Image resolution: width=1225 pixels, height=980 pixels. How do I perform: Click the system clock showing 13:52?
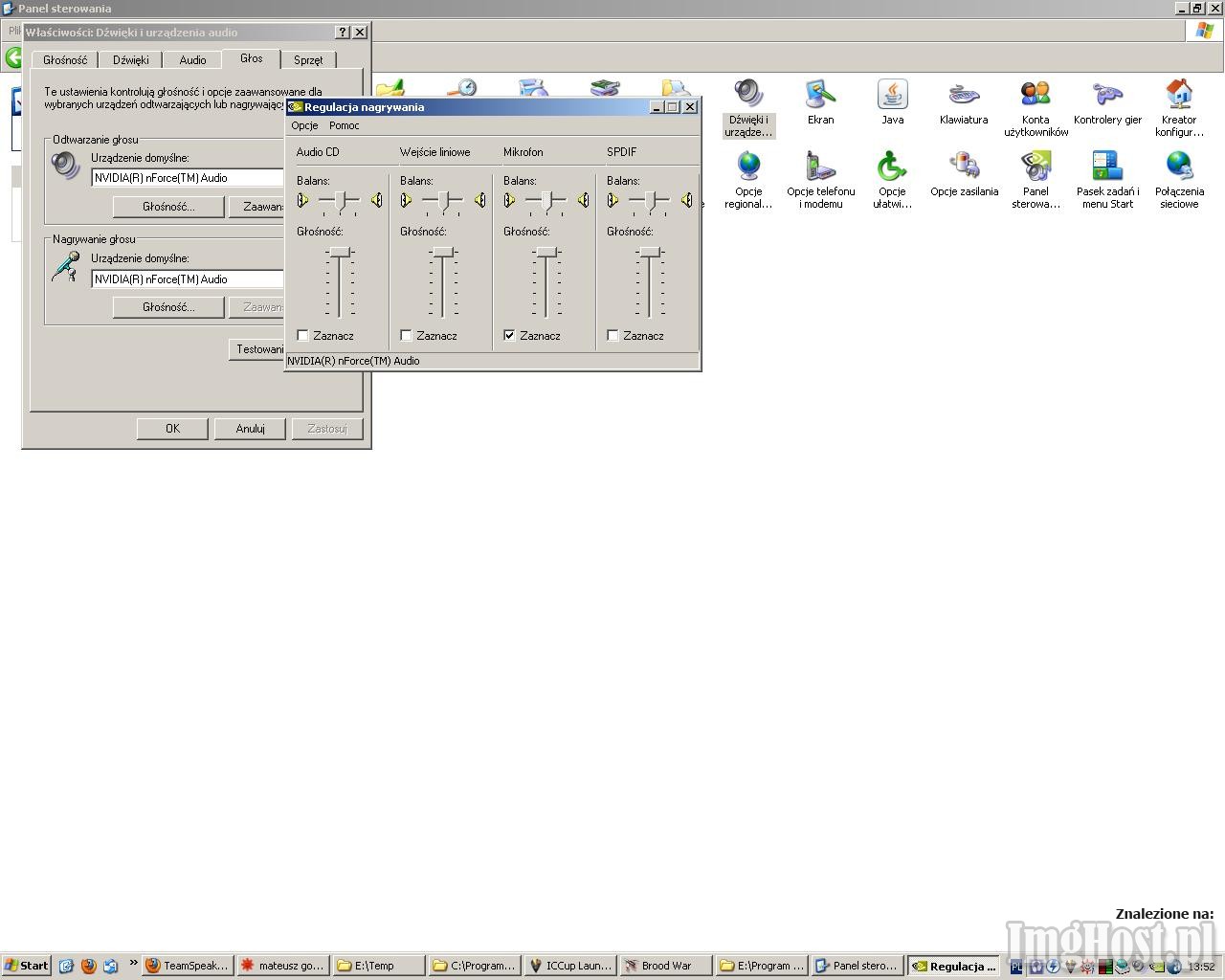point(1201,967)
